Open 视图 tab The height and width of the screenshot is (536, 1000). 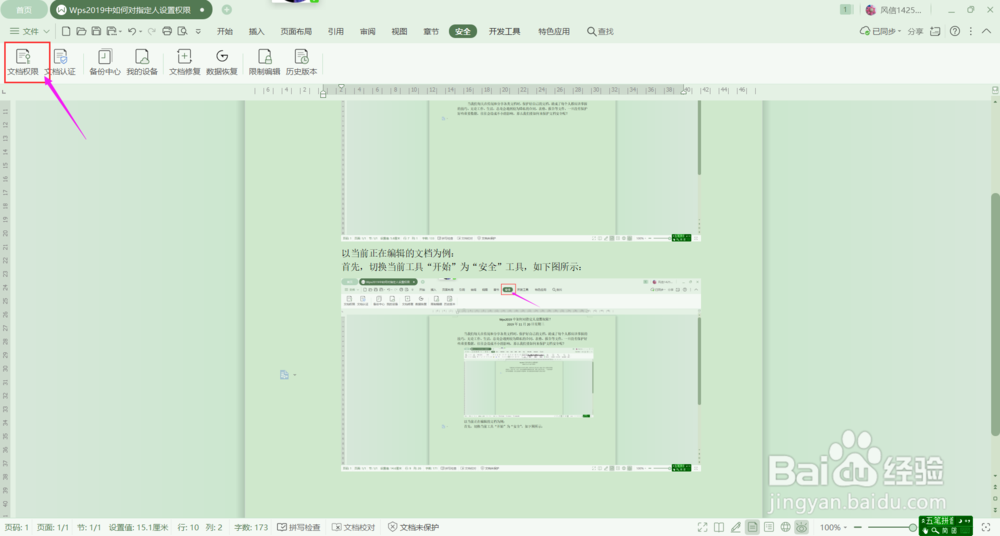click(x=399, y=31)
